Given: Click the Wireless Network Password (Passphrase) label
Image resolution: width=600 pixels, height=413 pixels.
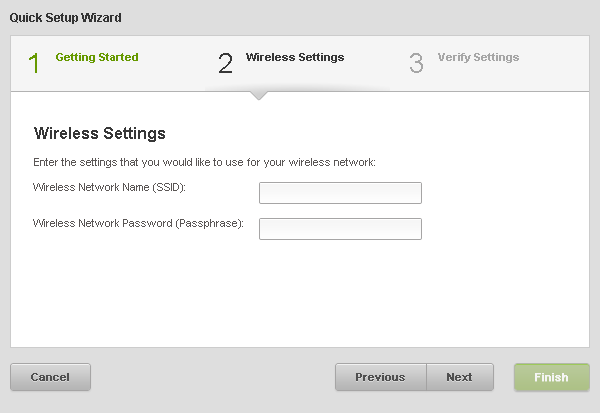Looking at the screenshot, I should (138, 223).
